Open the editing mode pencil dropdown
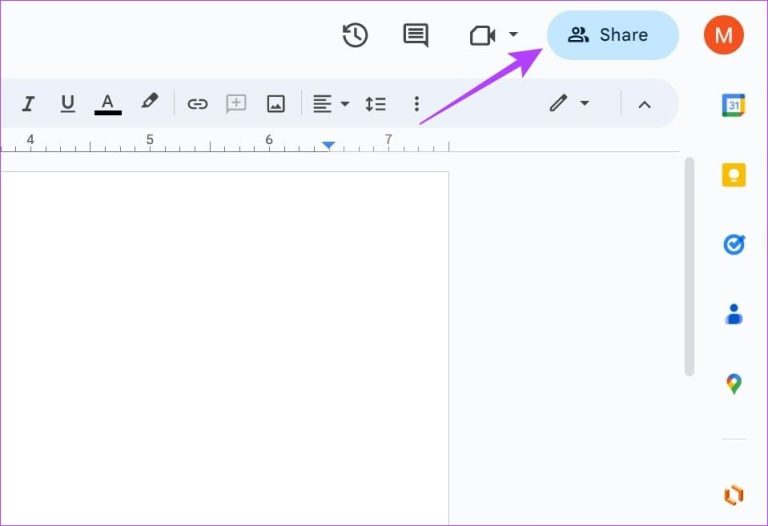 pyautogui.click(x=569, y=103)
